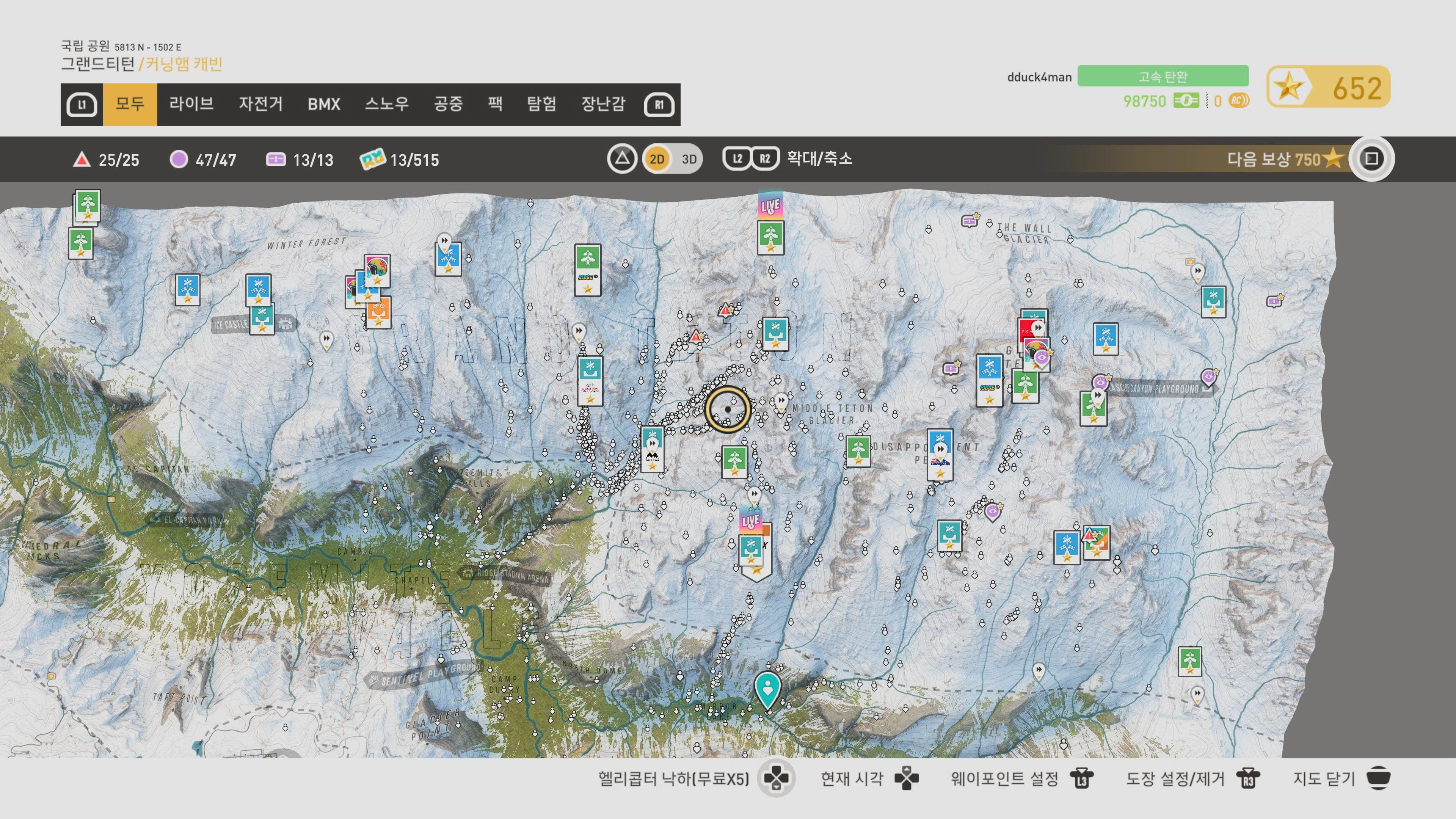Click the 현재 시각 d-pad prompt

(x=870, y=778)
